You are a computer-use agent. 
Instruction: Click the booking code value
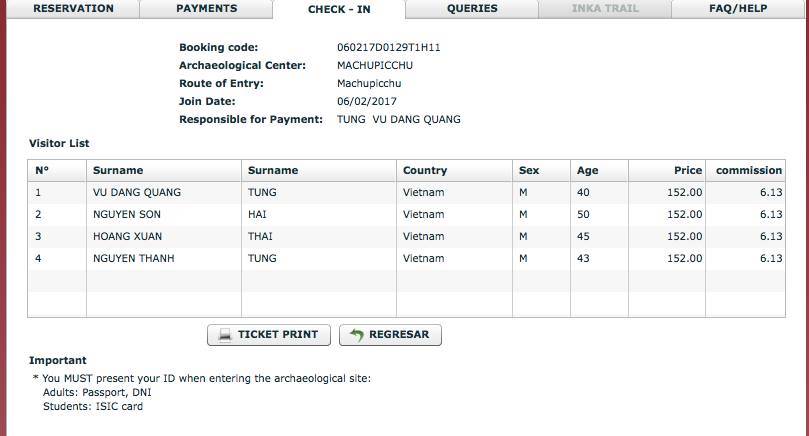pos(389,47)
